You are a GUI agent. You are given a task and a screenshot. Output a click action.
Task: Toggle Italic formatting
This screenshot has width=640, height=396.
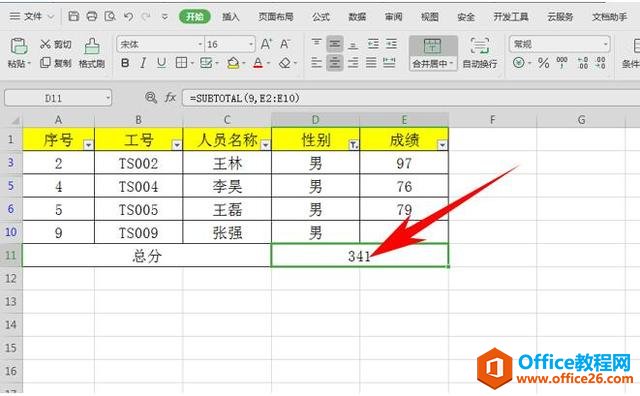point(143,63)
